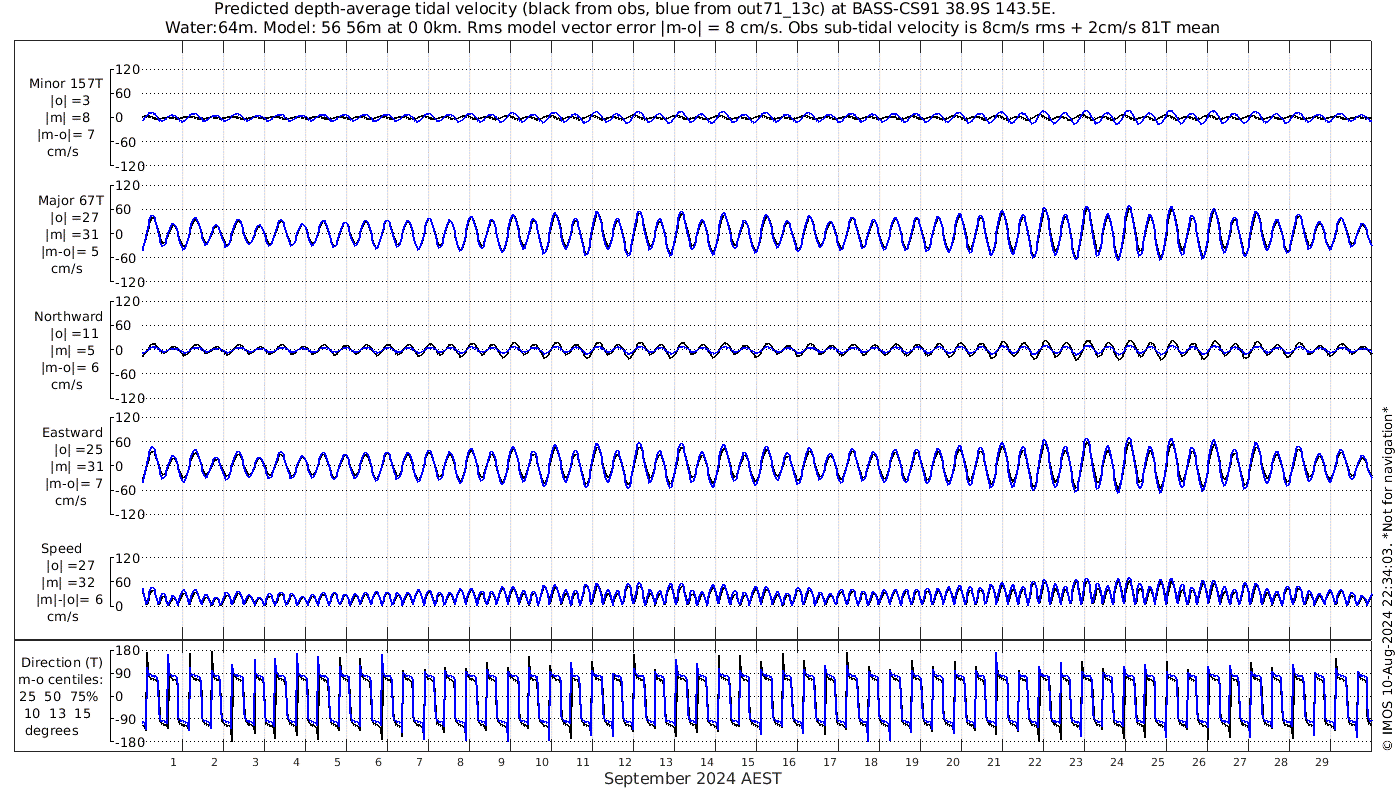
Task: Click the 180 tick on Direction axis
Action: click(127, 651)
